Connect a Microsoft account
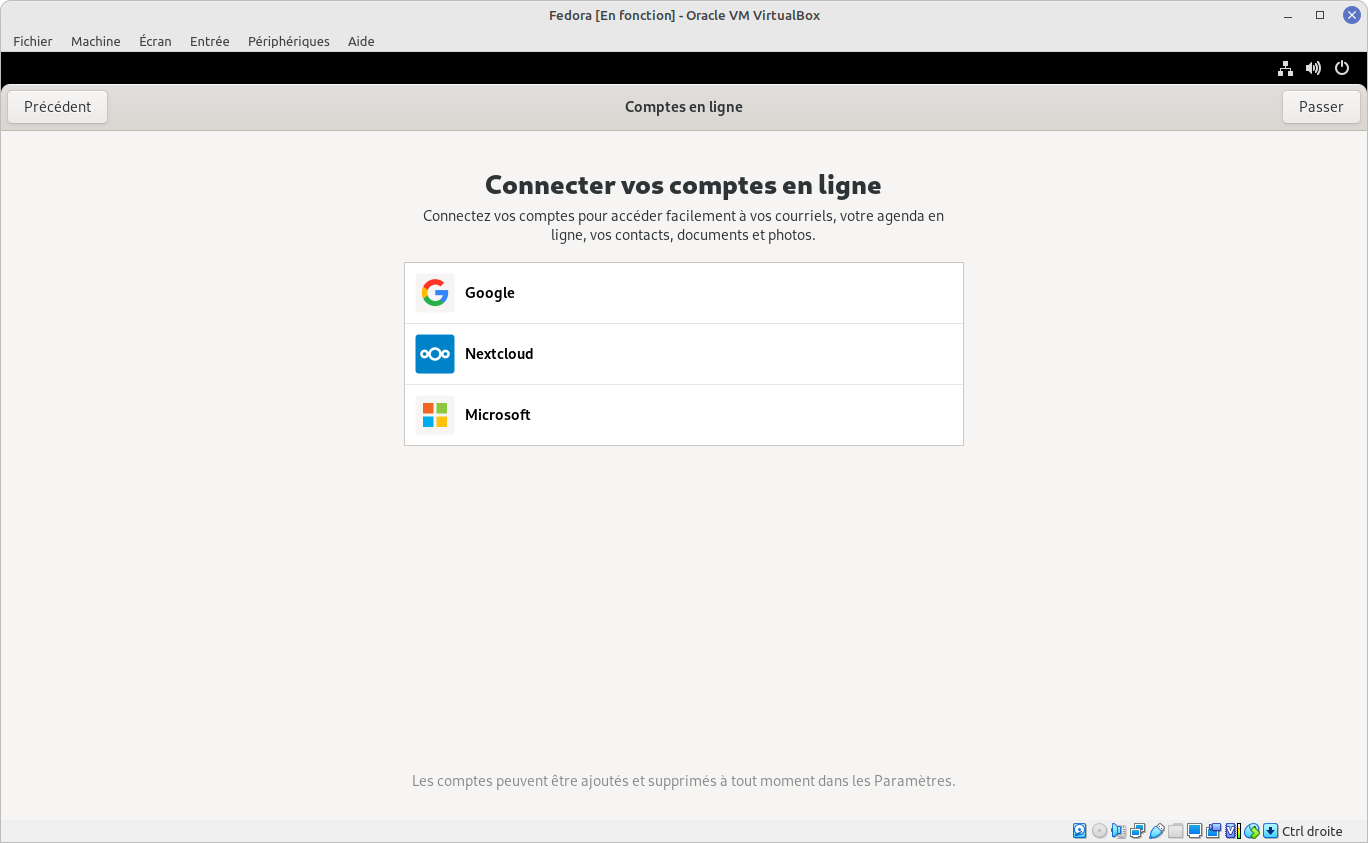The image size is (1368, 843). (x=684, y=415)
